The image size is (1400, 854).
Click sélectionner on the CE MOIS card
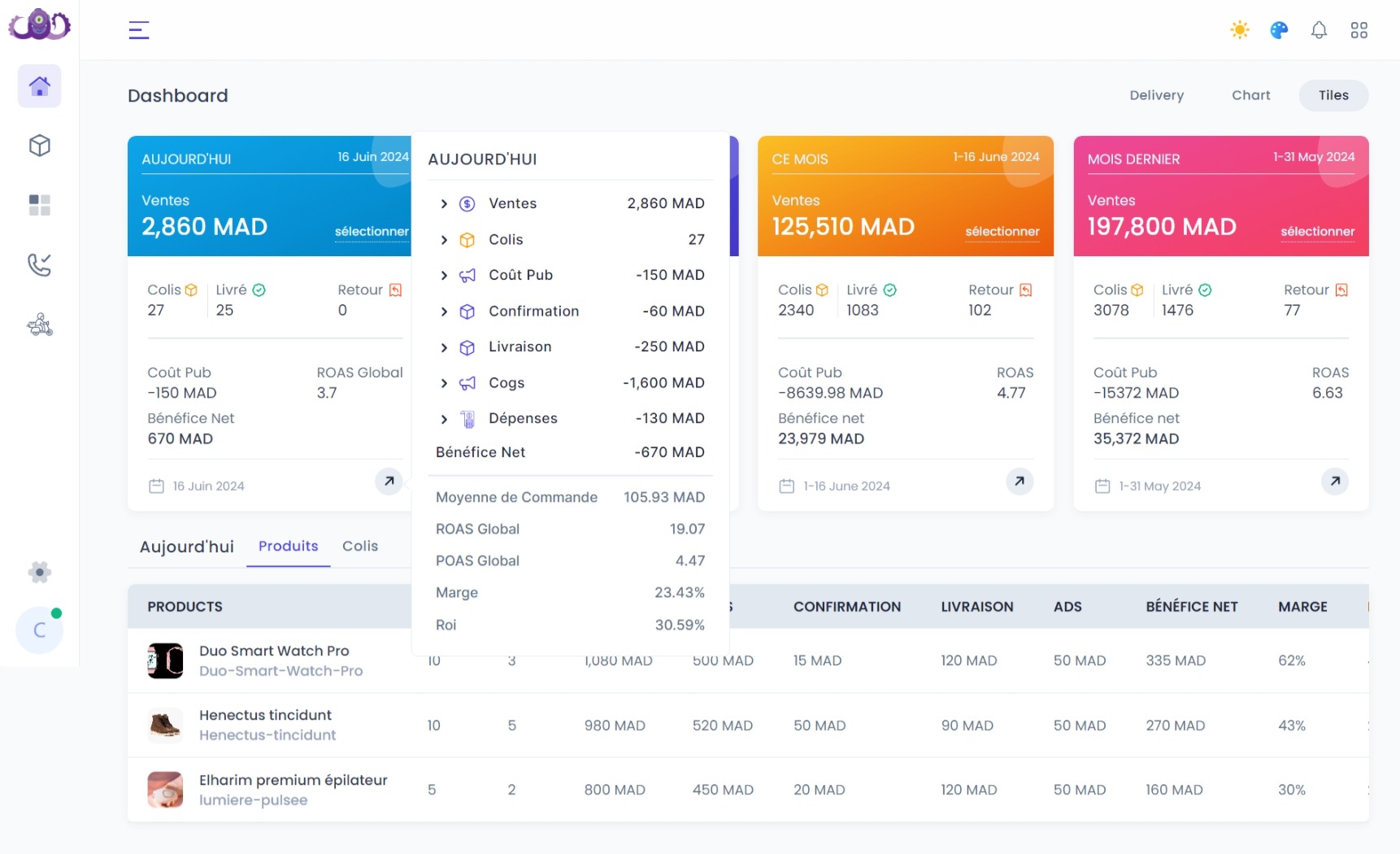1002,232
